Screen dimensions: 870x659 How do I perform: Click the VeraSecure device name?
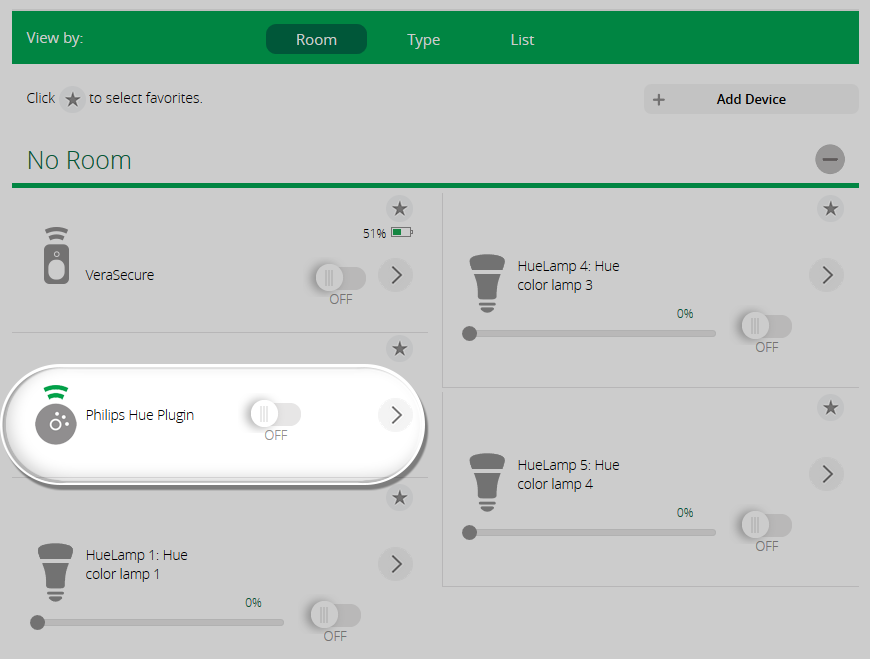click(120, 275)
